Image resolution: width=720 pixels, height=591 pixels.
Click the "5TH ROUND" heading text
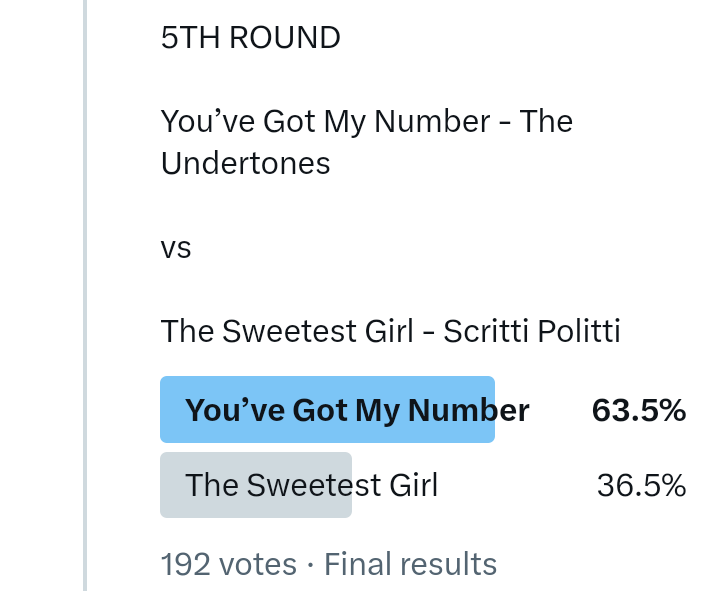pos(250,38)
